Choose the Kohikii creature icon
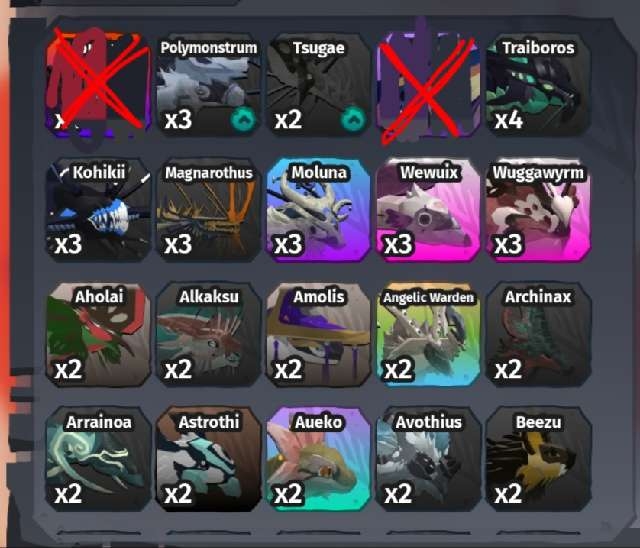 (x=98, y=210)
